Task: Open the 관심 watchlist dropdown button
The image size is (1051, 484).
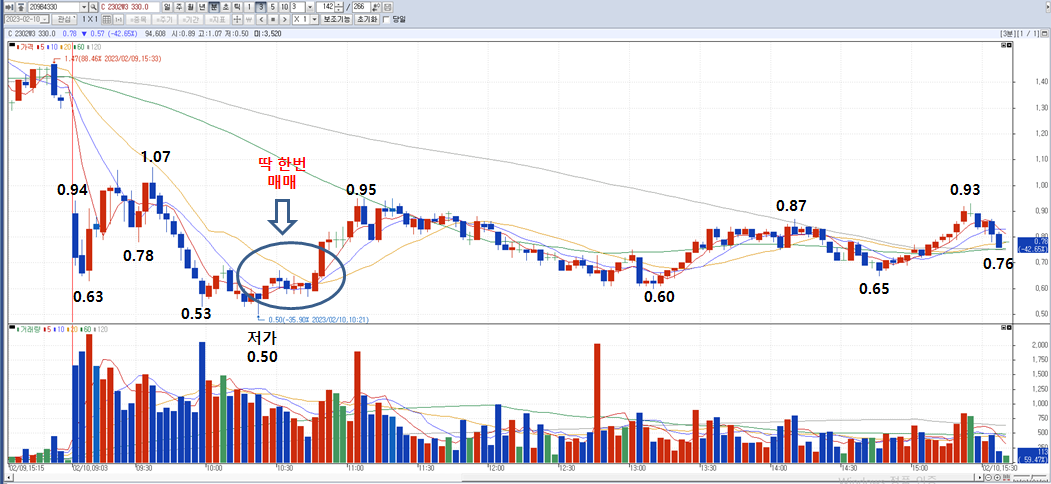Action: (x=64, y=19)
